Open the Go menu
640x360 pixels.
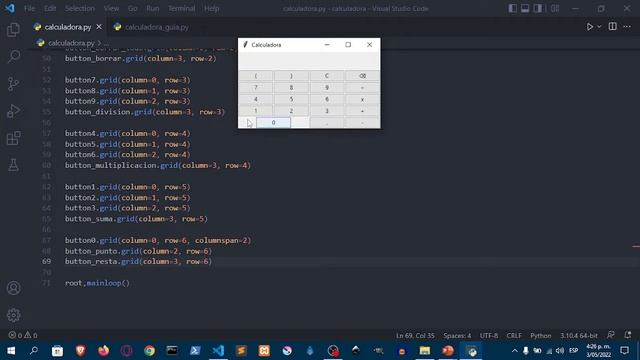click(133, 8)
